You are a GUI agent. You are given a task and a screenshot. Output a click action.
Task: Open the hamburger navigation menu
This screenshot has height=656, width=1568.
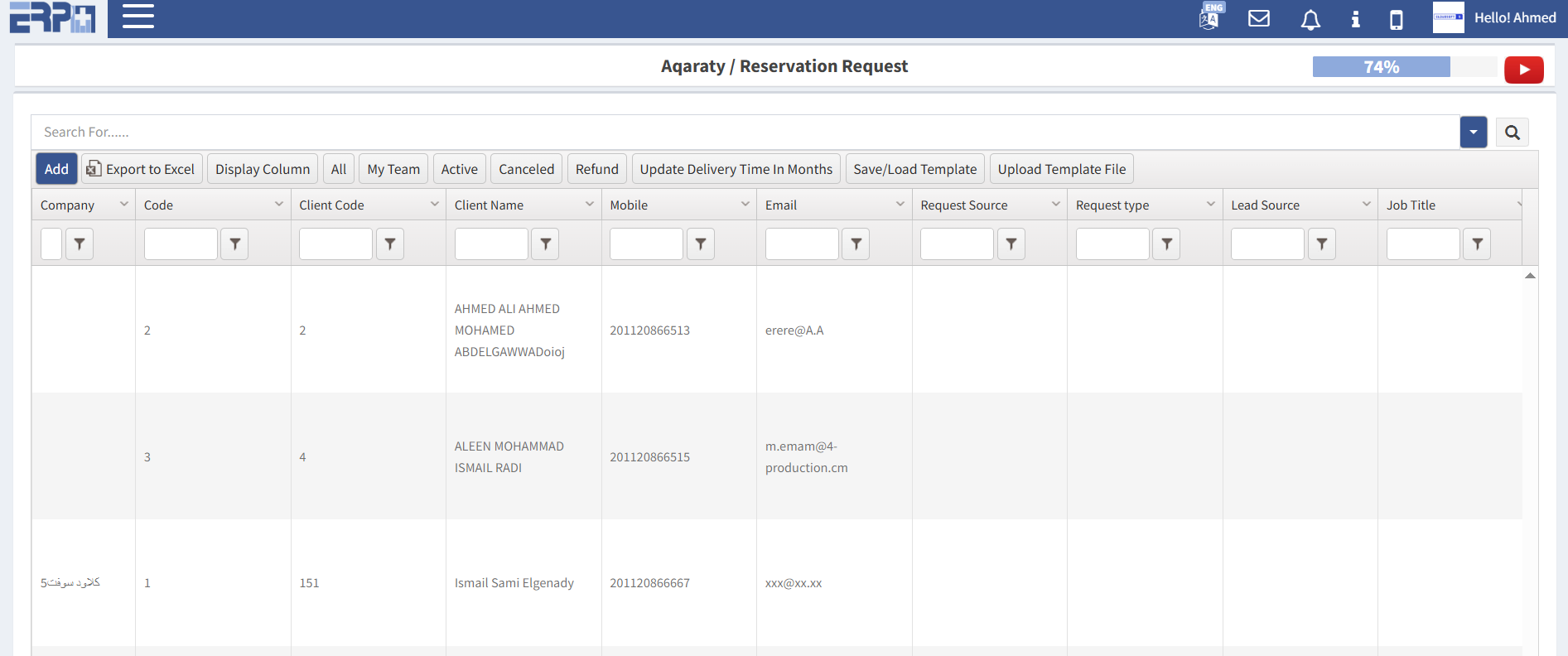click(x=138, y=17)
